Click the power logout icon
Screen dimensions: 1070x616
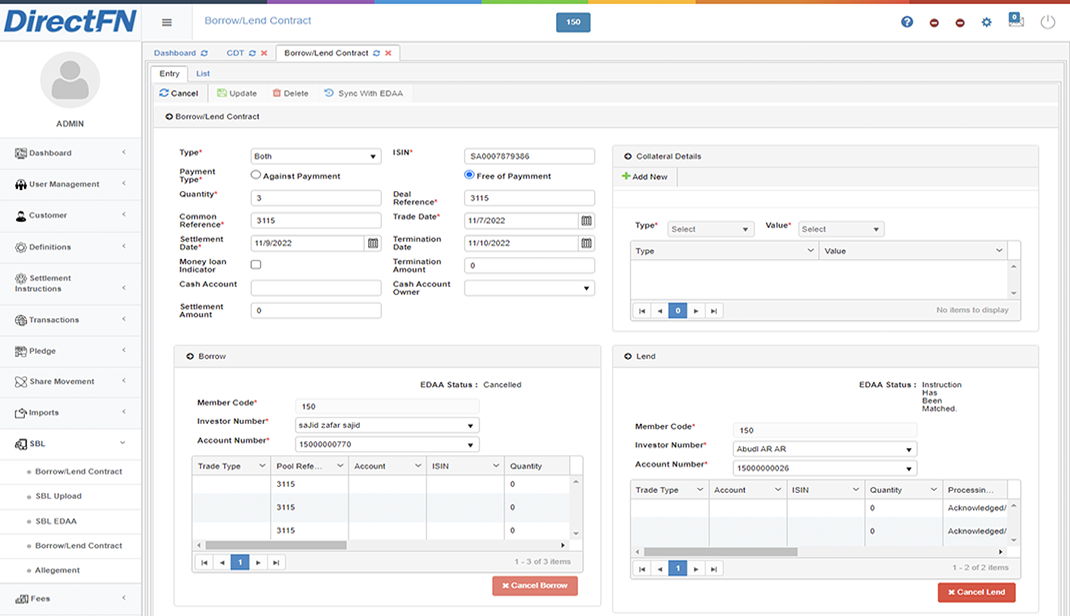(x=1047, y=22)
